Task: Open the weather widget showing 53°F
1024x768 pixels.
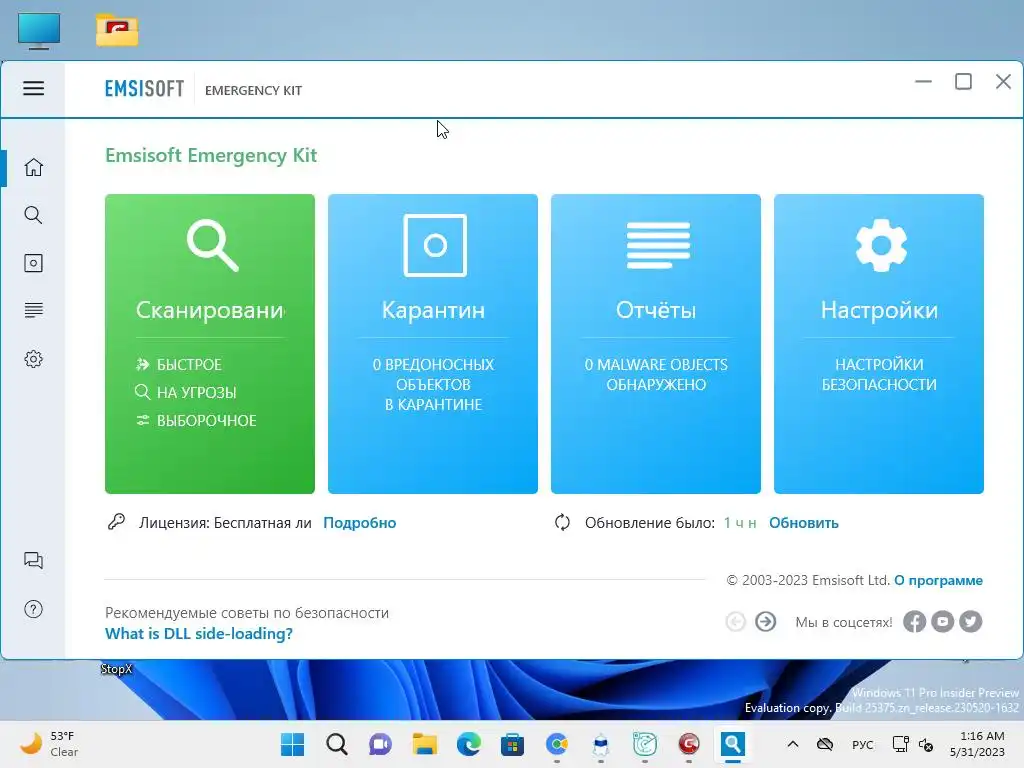Action: [x=47, y=744]
